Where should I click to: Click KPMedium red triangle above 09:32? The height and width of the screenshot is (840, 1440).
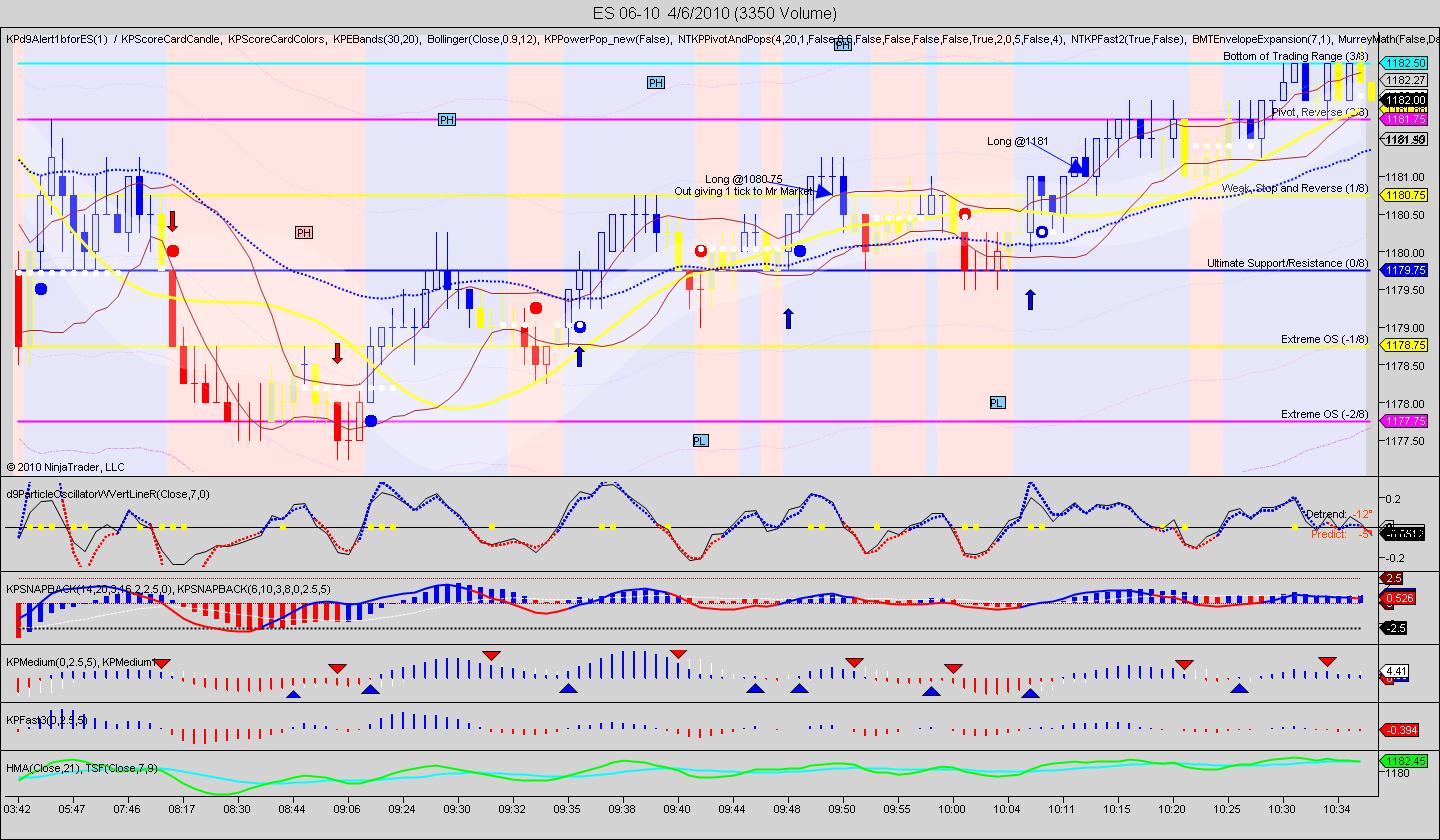(x=491, y=655)
